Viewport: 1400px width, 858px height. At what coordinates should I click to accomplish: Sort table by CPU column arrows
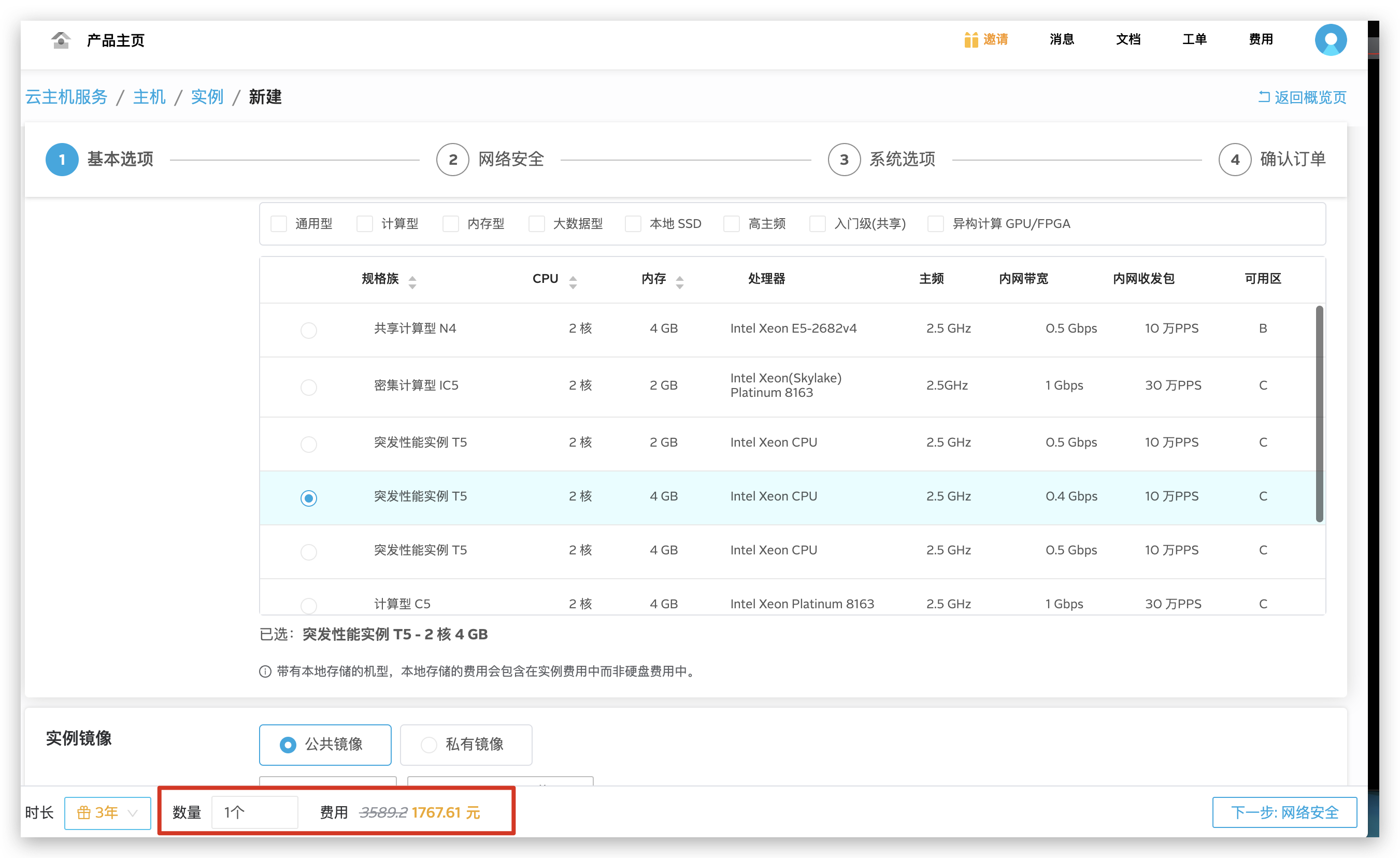[x=573, y=282]
